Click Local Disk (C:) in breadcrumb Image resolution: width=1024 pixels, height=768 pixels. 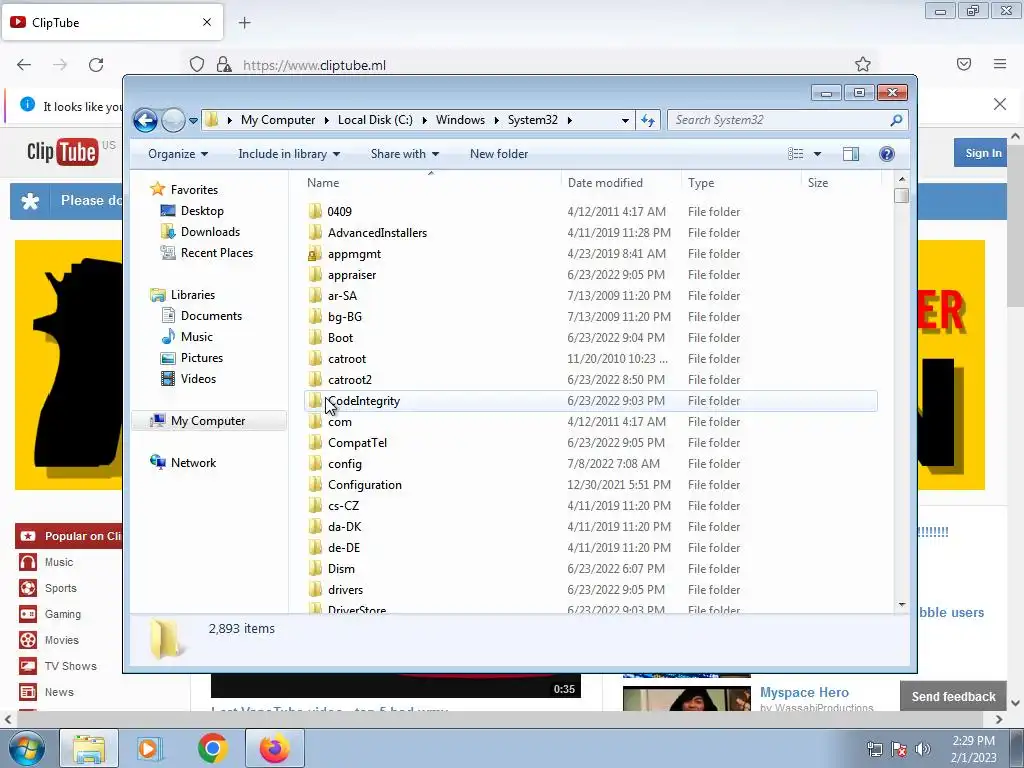375,120
